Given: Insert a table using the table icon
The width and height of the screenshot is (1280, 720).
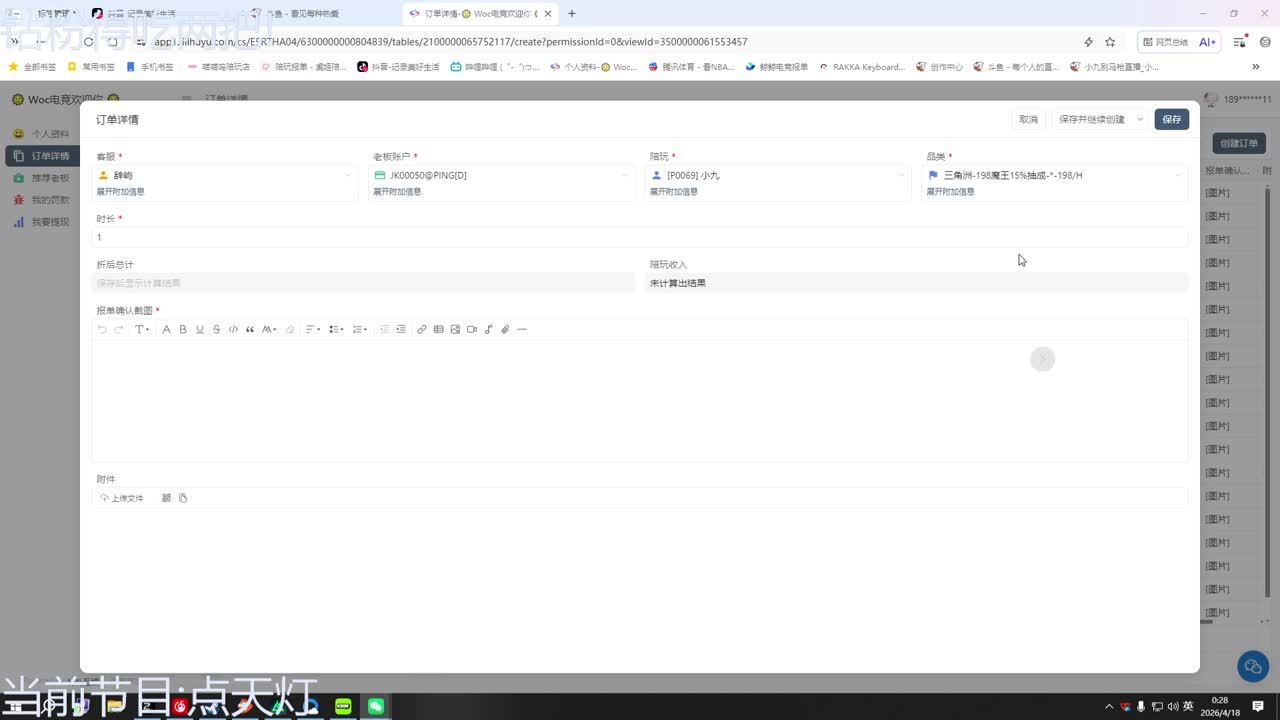Looking at the screenshot, I should pos(438,329).
